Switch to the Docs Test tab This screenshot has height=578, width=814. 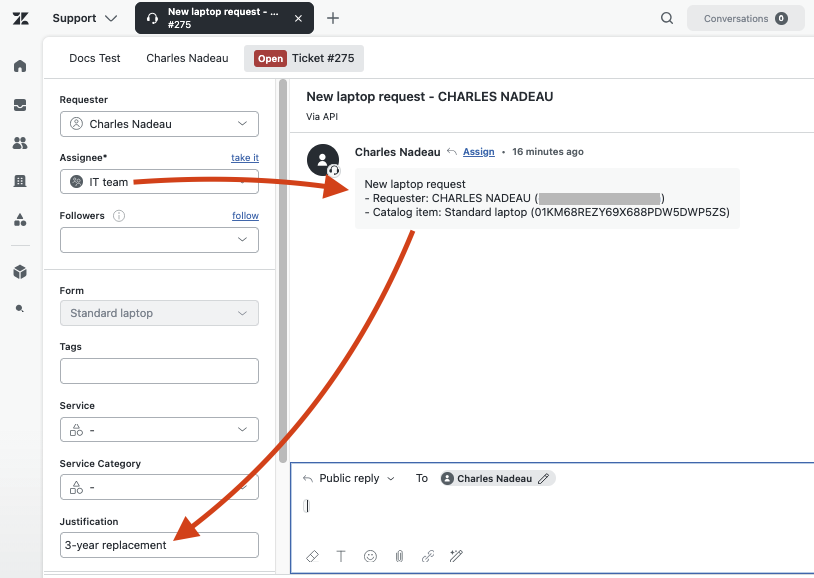[x=95, y=58]
